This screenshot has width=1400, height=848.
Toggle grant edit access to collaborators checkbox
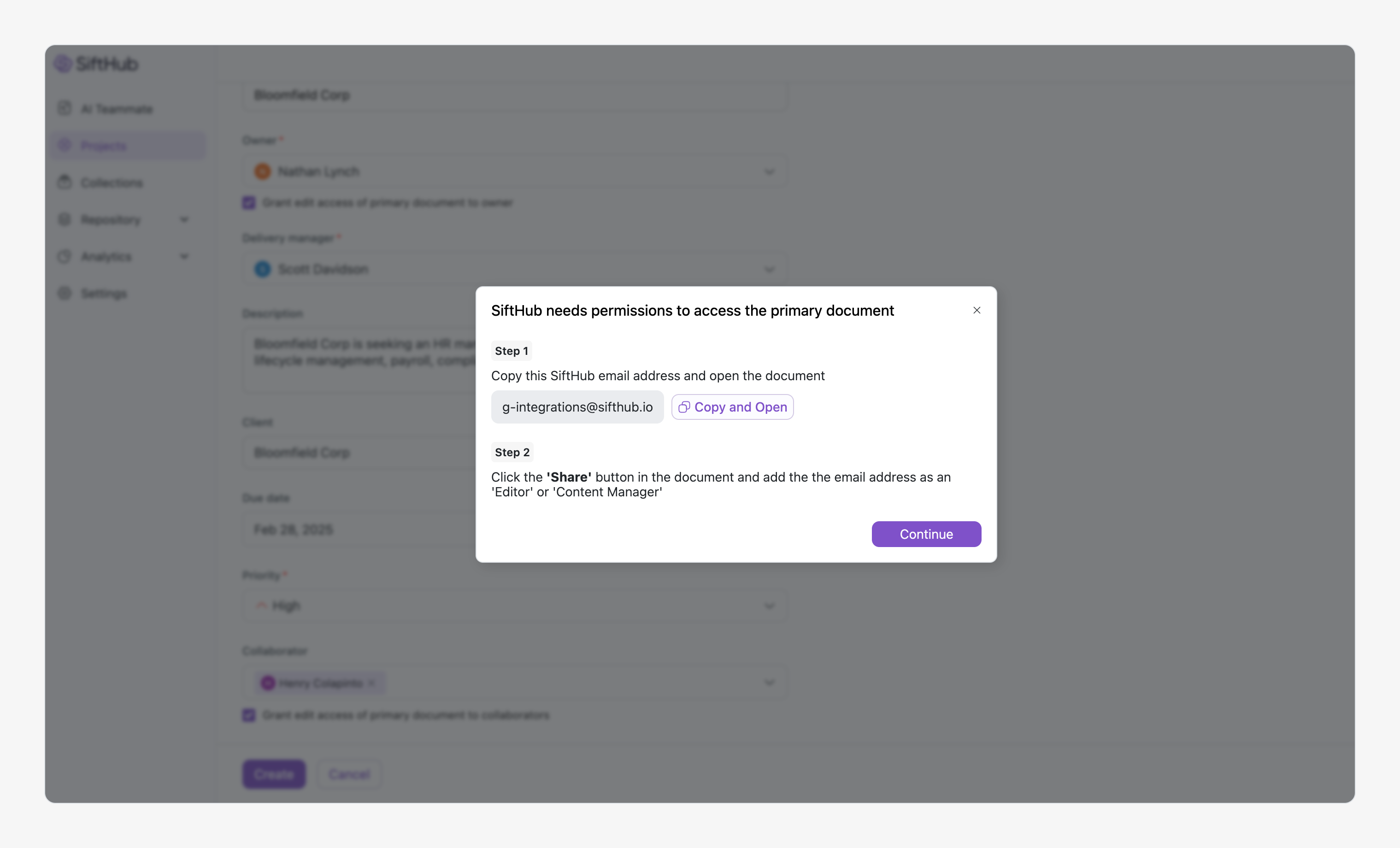click(249, 715)
